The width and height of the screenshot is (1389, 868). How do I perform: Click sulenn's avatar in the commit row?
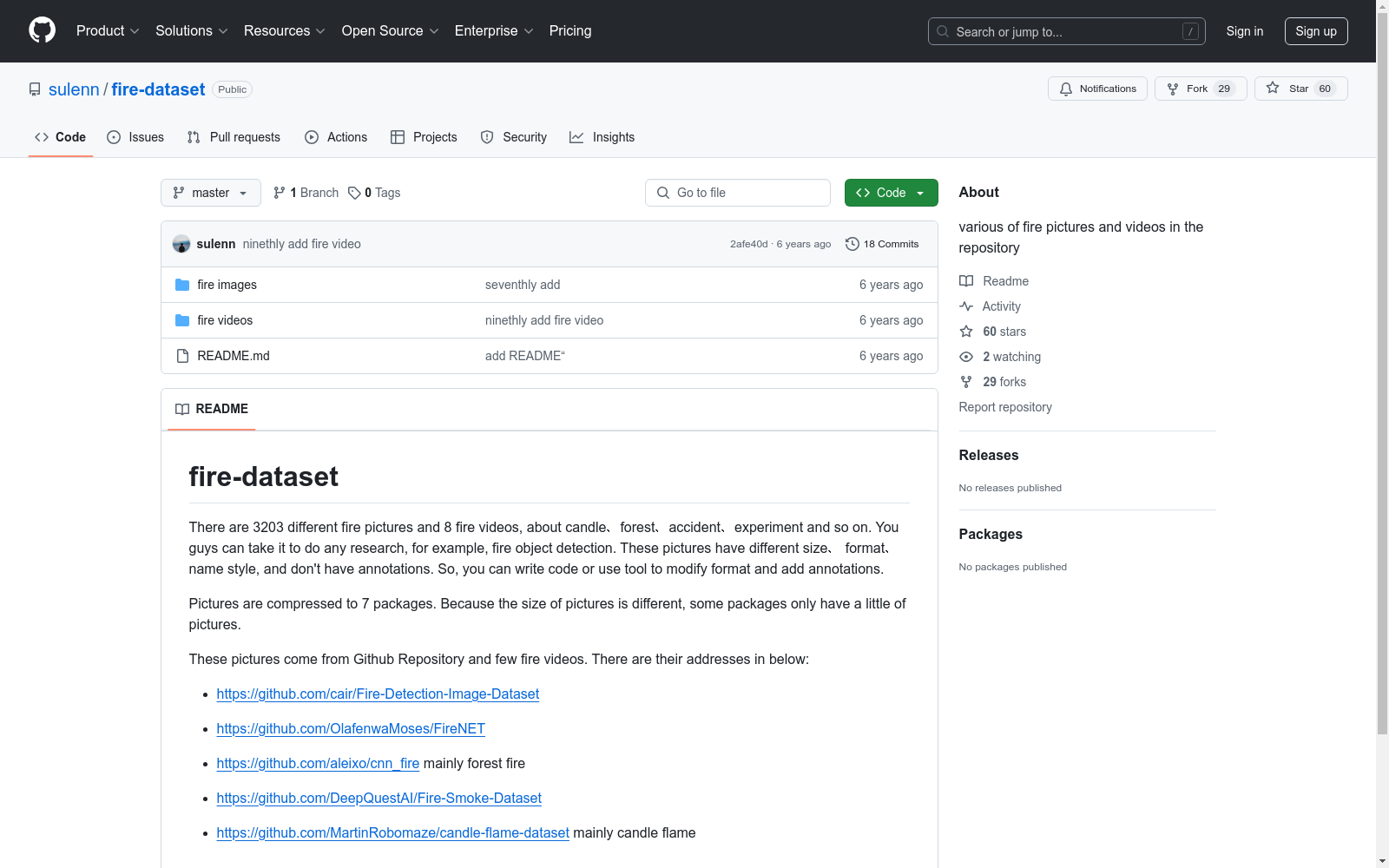pyautogui.click(x=181, y=244)
